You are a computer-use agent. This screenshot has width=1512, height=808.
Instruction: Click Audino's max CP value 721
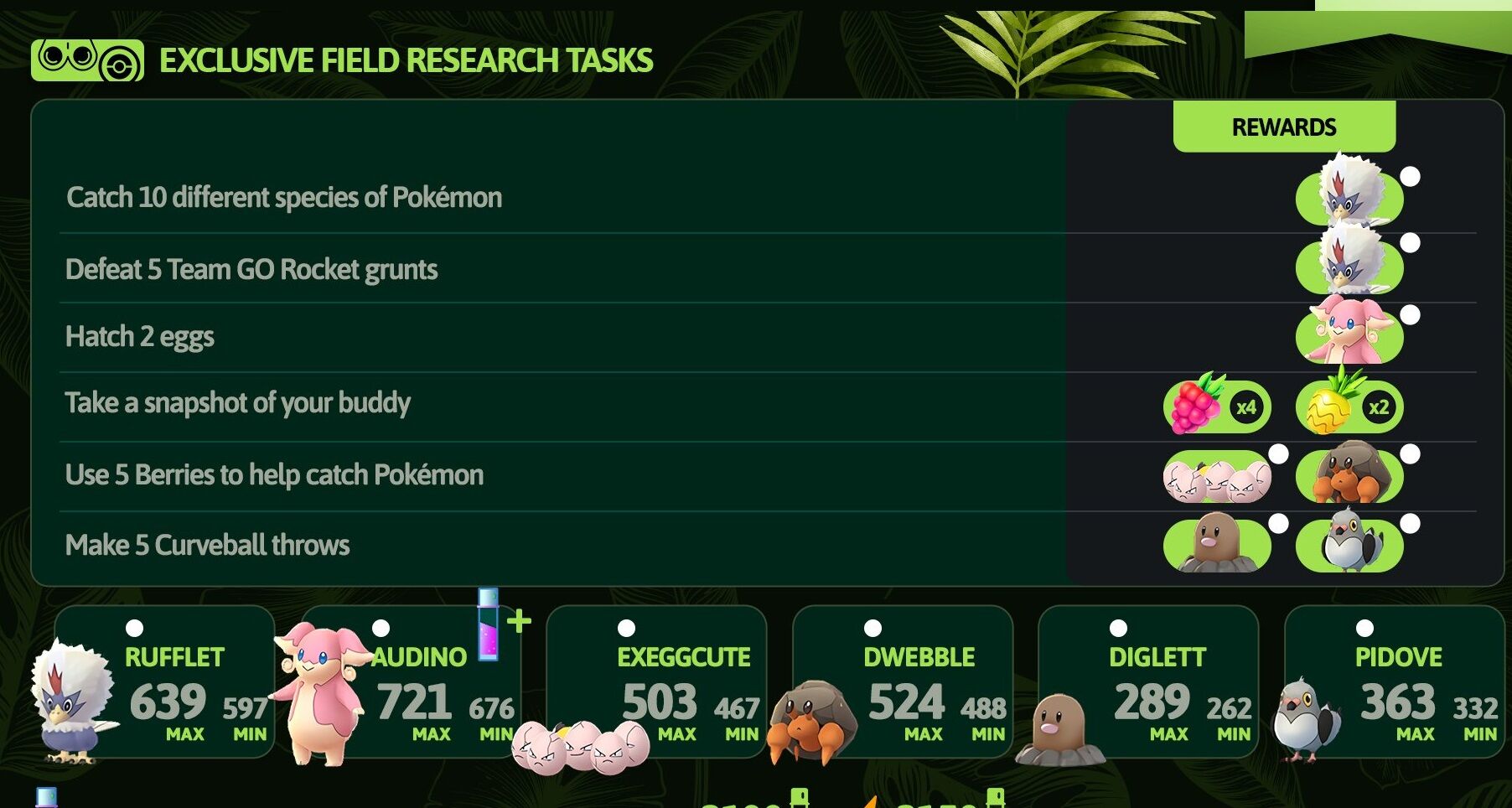point(414,702)
